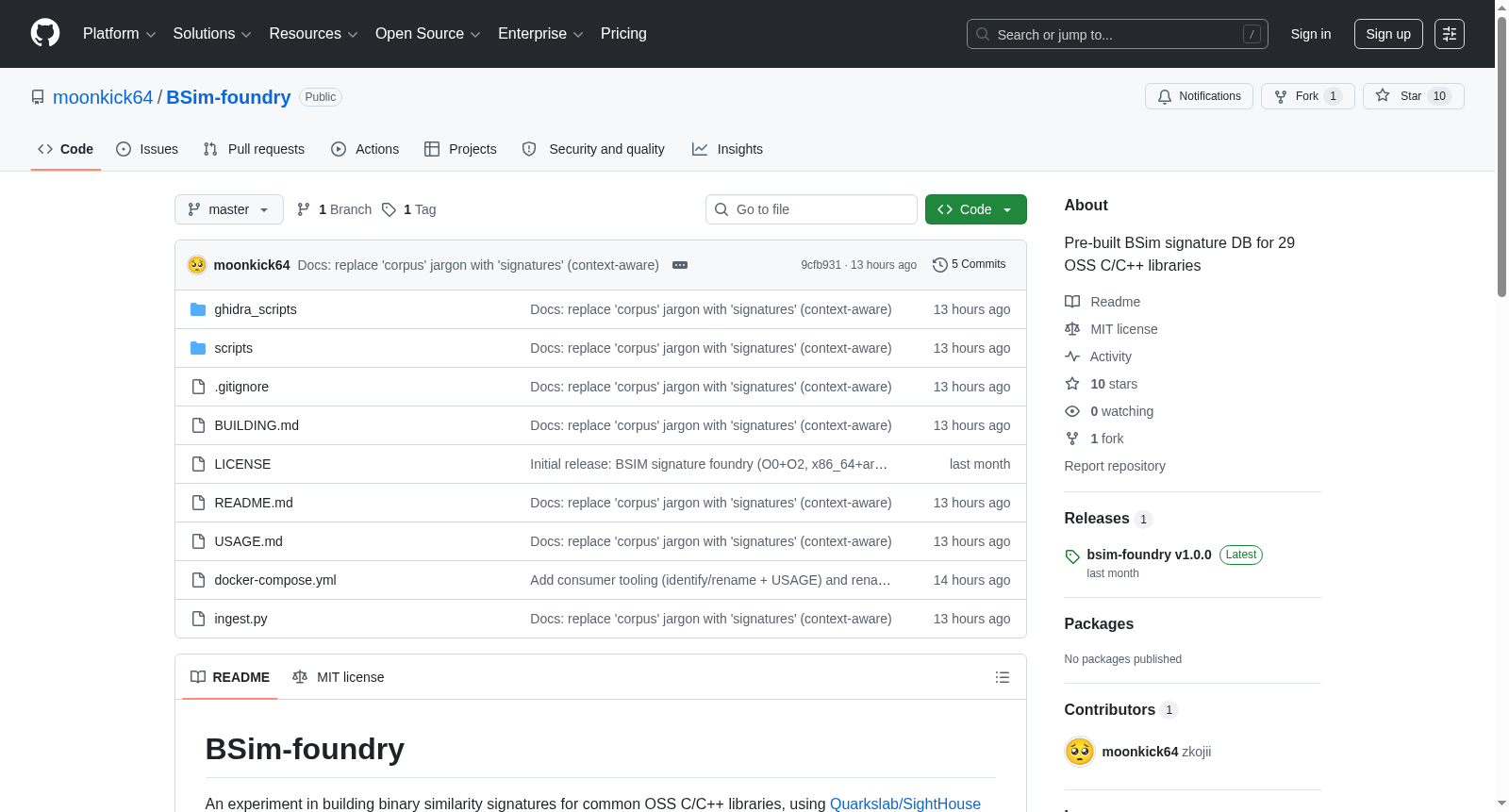View the 1 Branch link

tap(334, 209)
